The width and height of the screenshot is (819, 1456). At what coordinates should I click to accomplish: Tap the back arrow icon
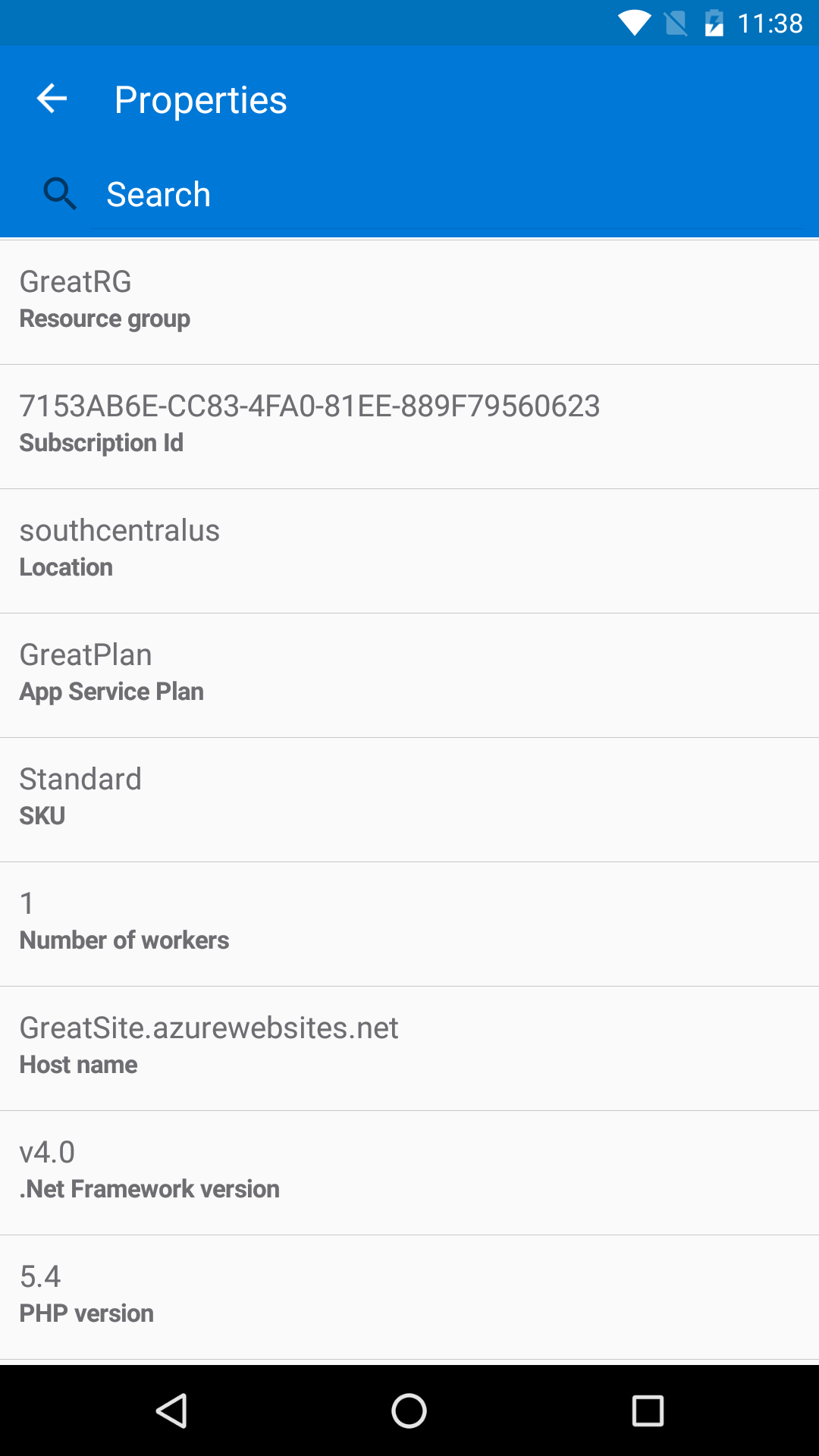52,99
